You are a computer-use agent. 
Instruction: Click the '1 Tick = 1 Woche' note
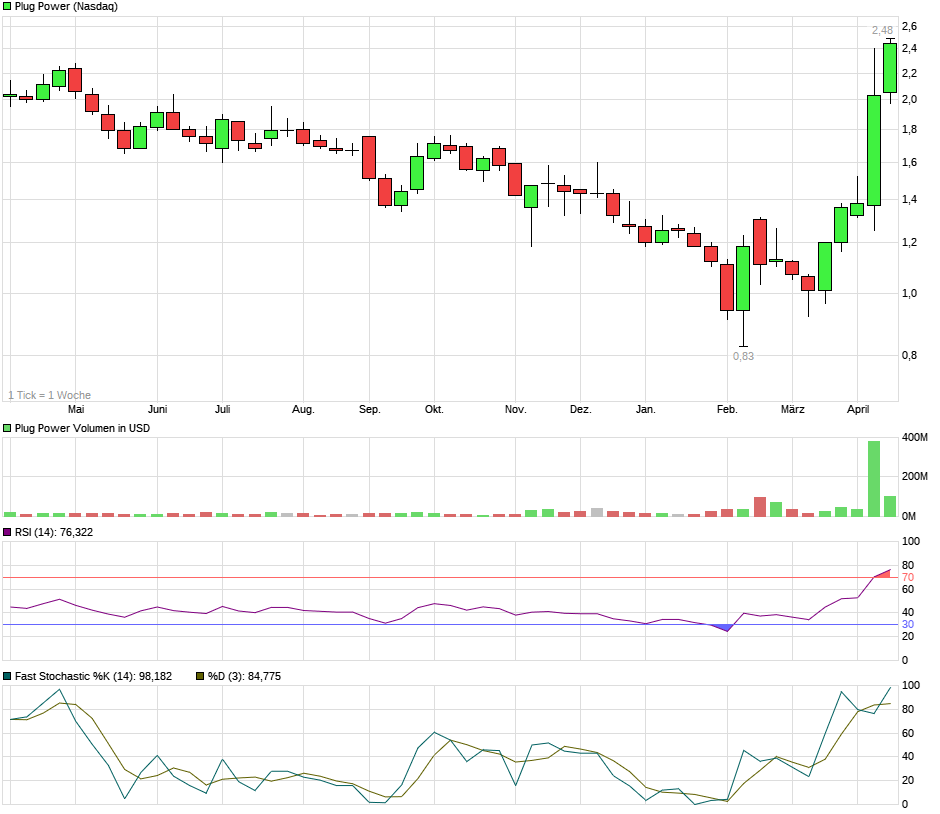[49, 395]
